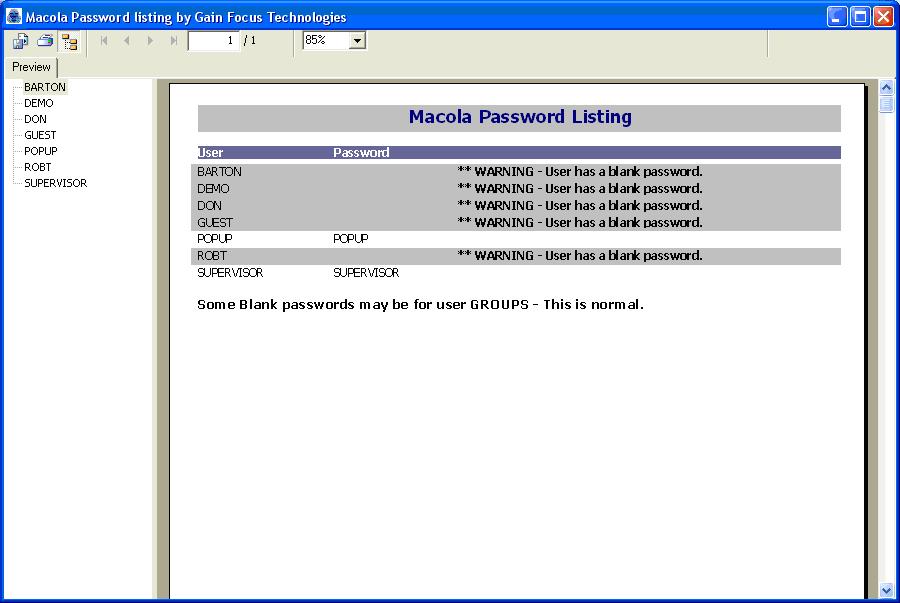The height and width of the screenshot is (603, 900).
Task: Click the '/ 1' total pages label
Action: pos(250,41)
